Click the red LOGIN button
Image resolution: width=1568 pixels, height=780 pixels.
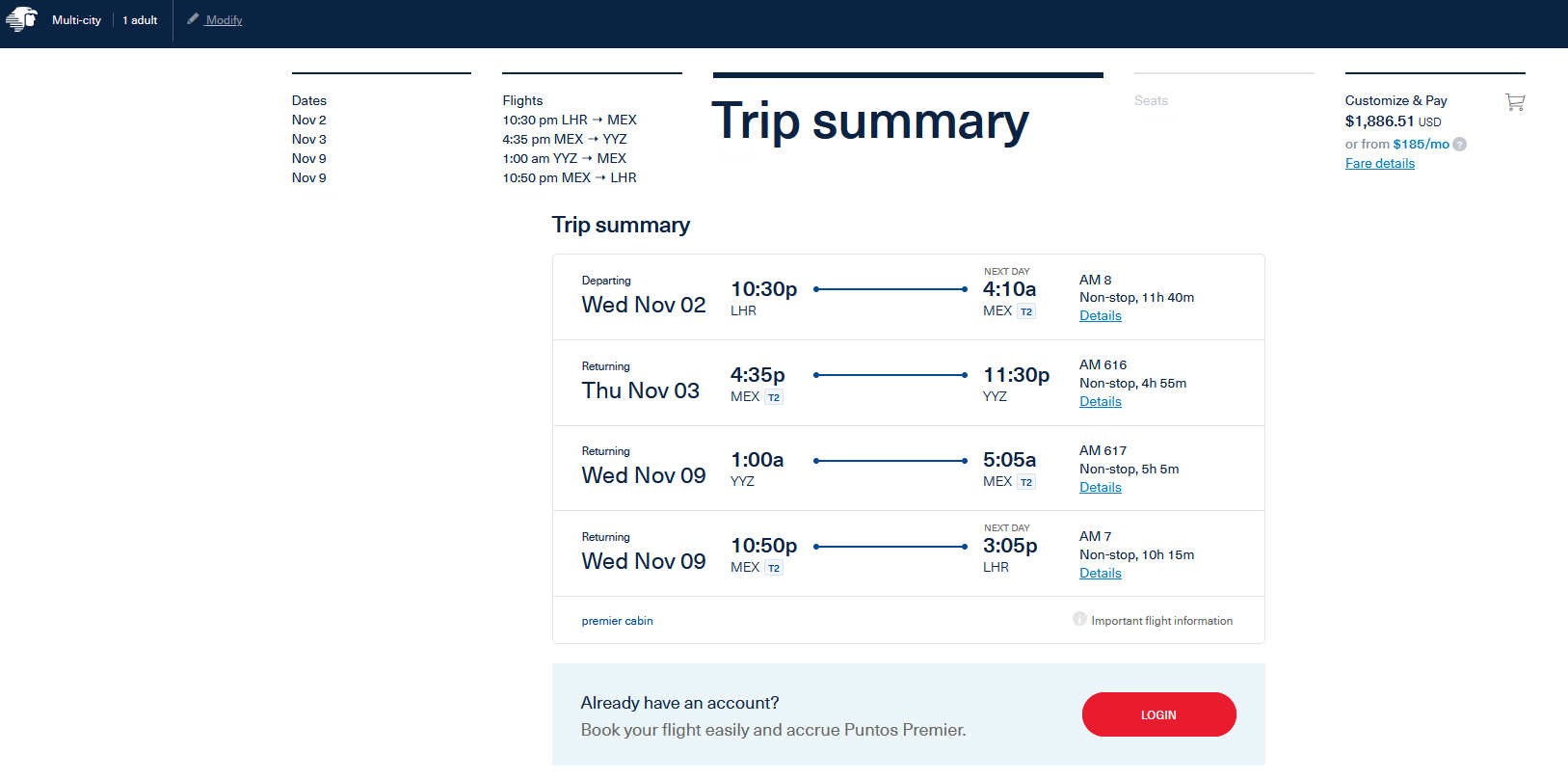(1158, 714)
